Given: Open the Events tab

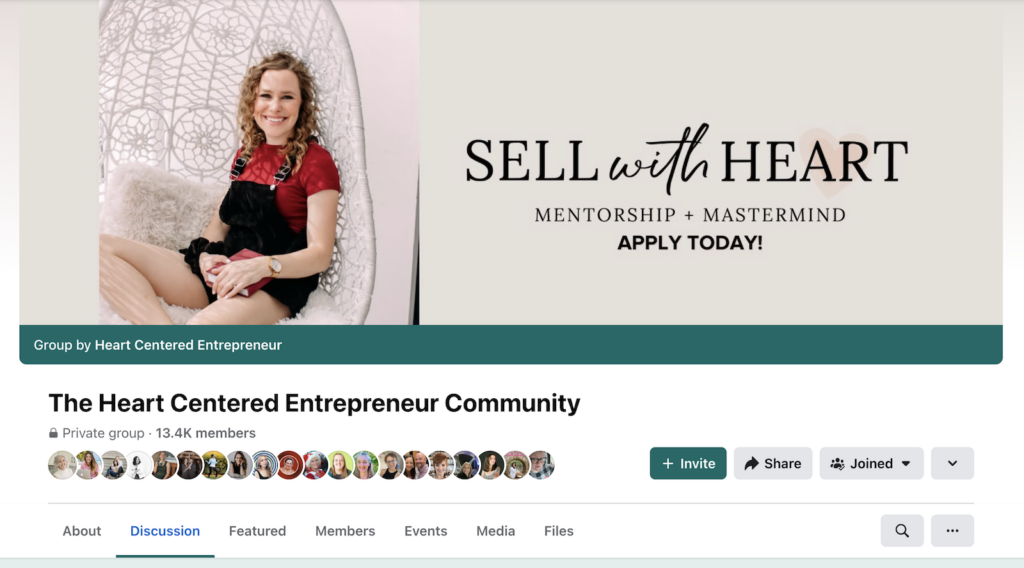Looking at the screenshot, I should pyautogui.click(x=426, y=531).
